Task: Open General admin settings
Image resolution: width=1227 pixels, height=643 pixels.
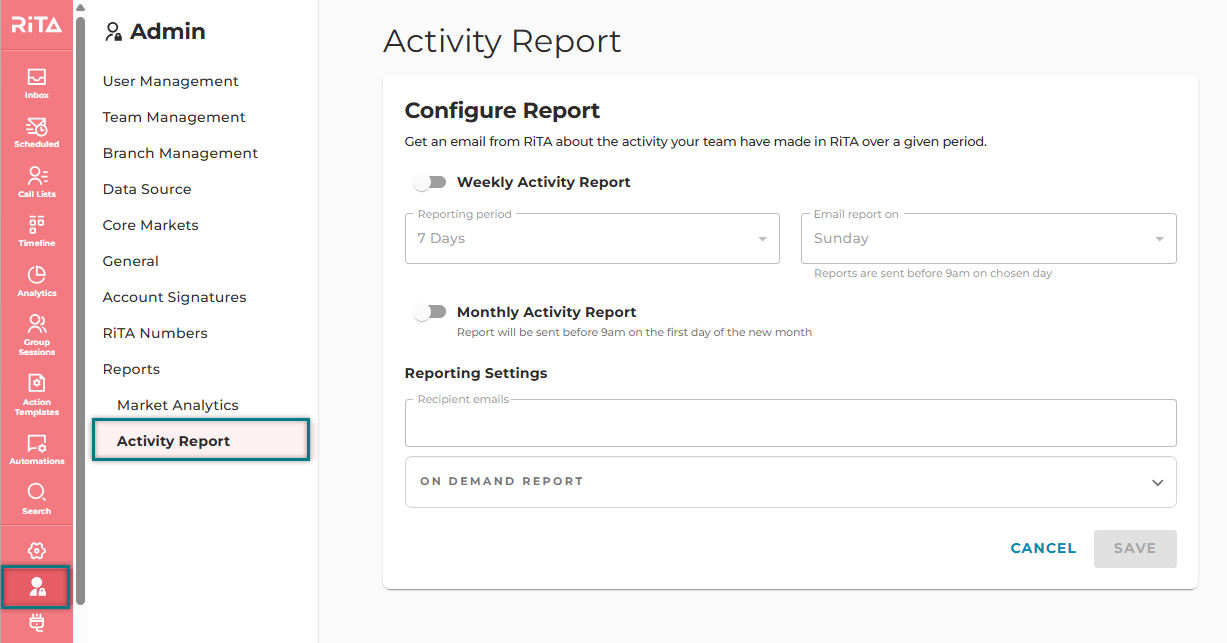Action: click(131, 261)
